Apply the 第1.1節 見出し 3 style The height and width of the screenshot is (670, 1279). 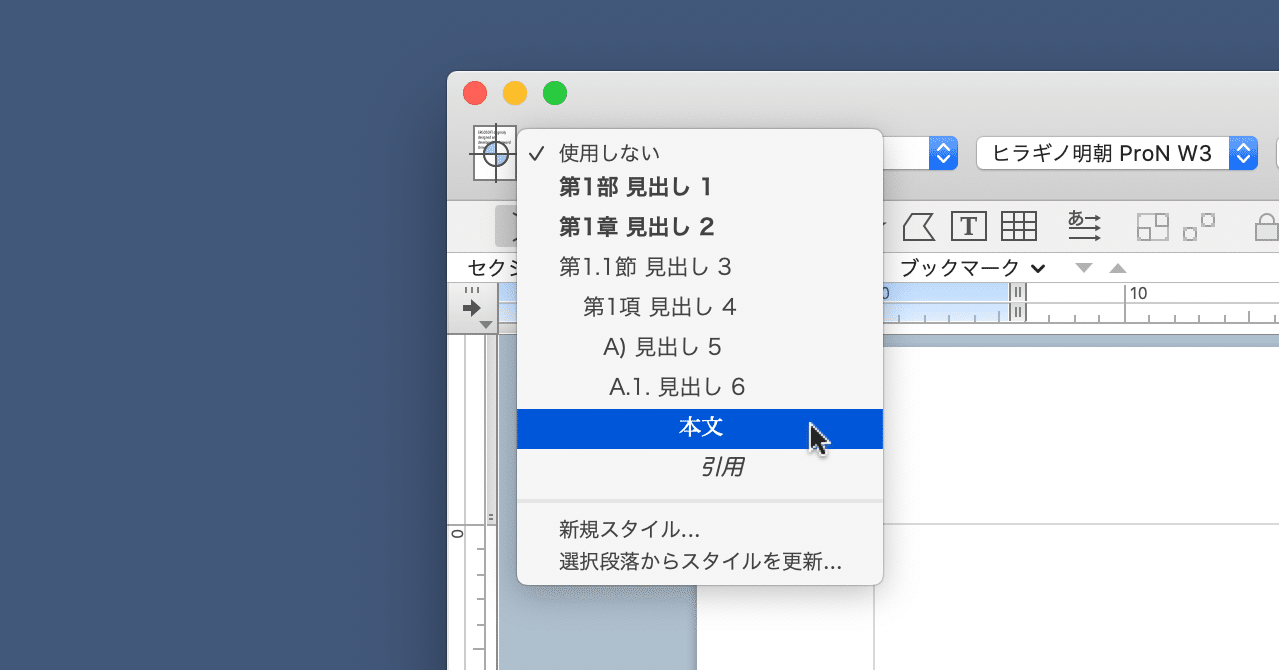(700, 267)
